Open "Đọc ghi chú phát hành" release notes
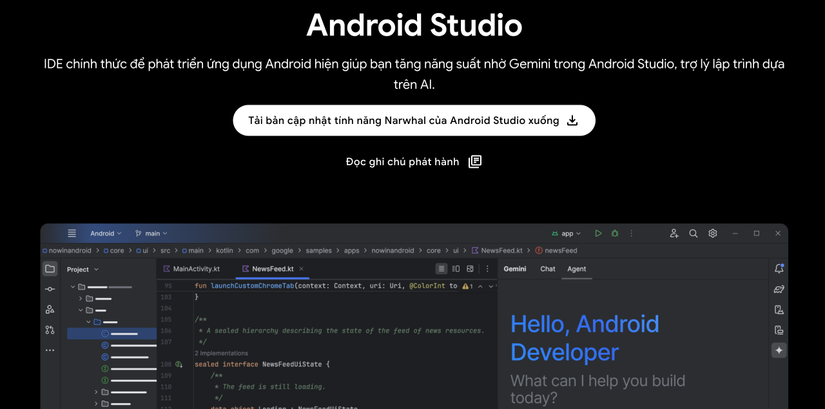This screenshot has width=825, height=409. tap(414, 162)
